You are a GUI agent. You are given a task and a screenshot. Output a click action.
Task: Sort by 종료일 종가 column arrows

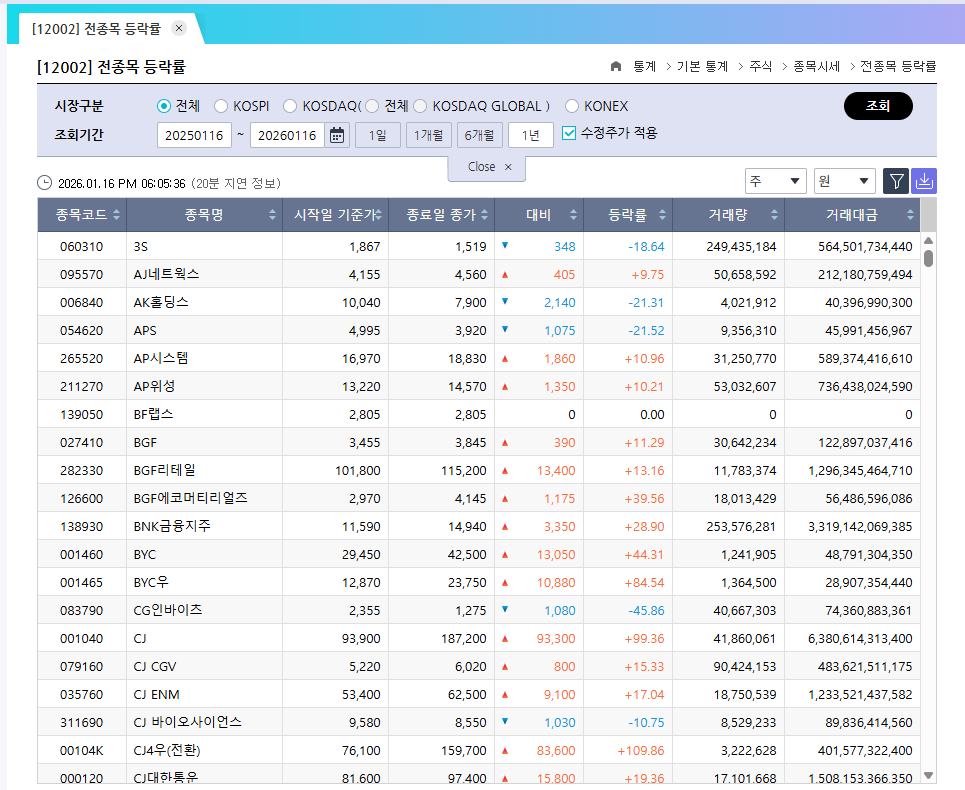(x=485, y=215)
